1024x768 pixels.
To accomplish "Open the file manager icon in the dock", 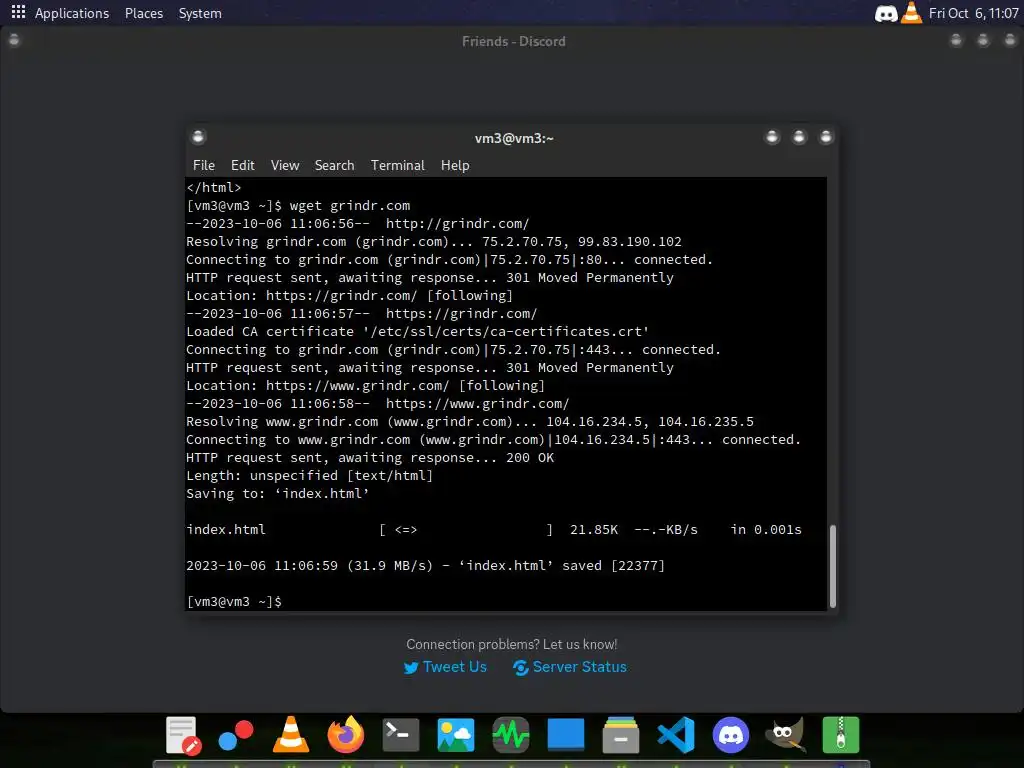I will (620, 735).
